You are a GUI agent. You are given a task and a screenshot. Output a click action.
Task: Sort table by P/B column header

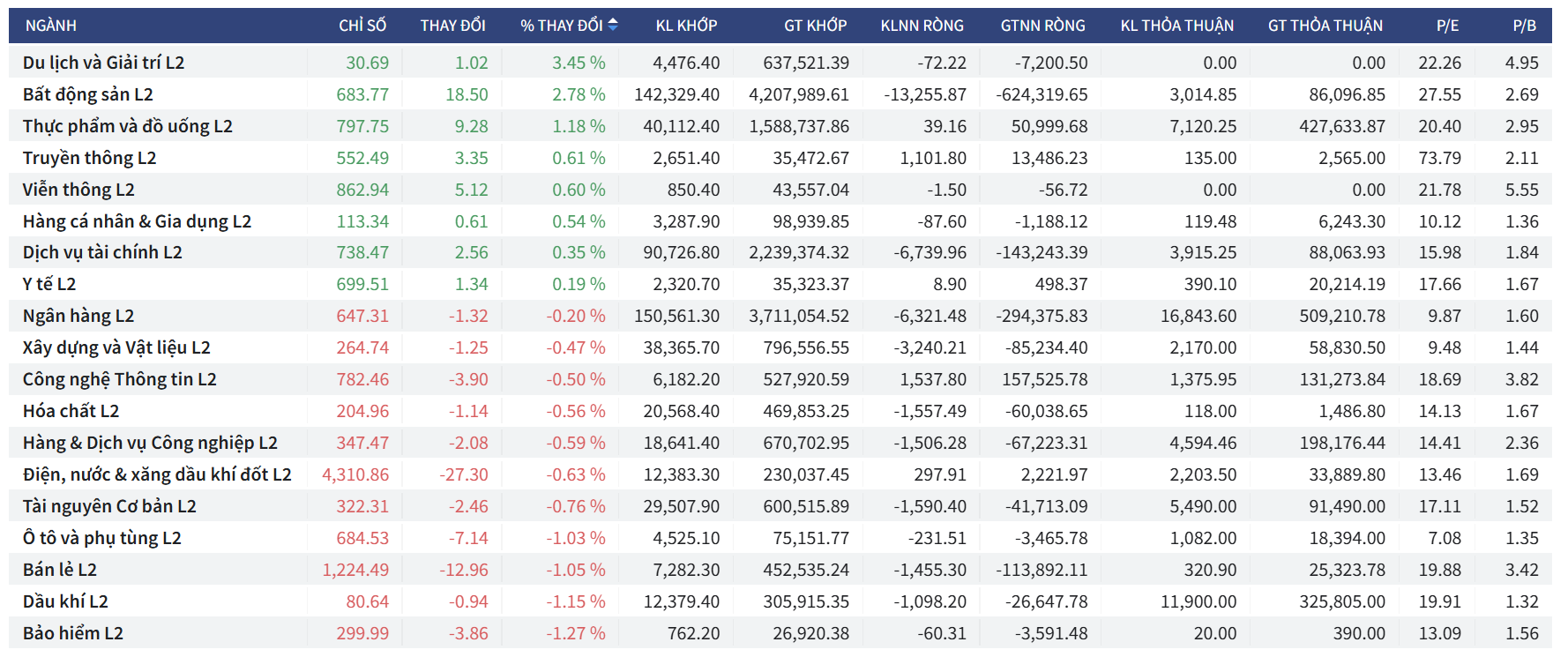coord(1524,26)
